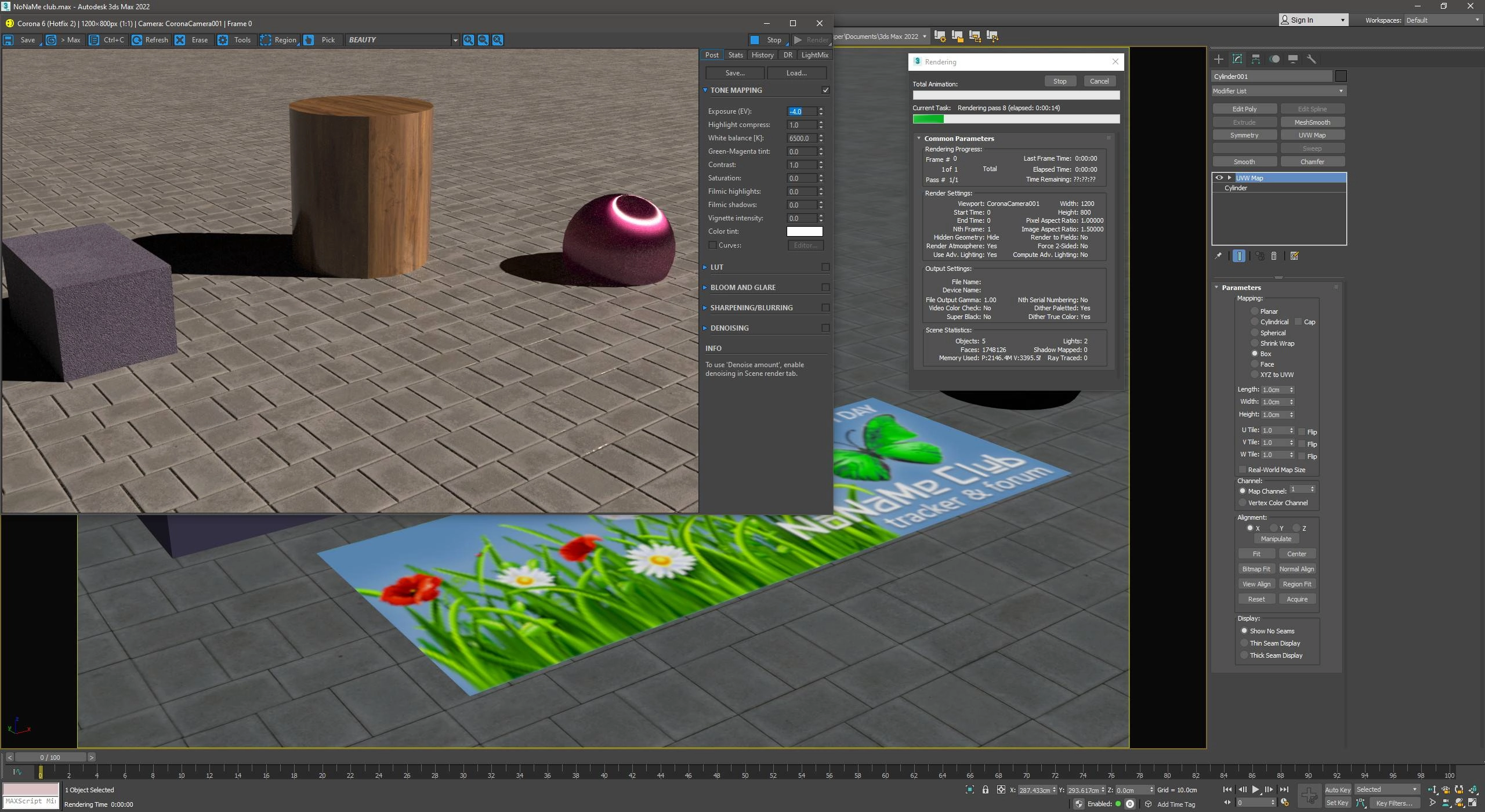Check Real-World Map Size option
The width and height of the screenshot is (1485, 812).
pyautogui.click(x=1242, y=469)
